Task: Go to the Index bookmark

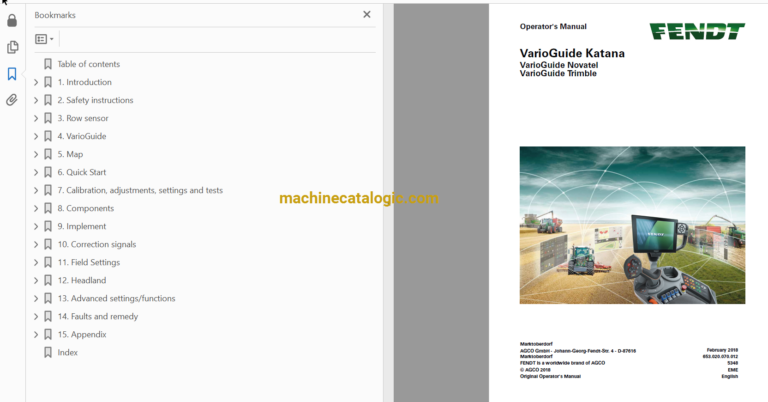Action: point(68,353)
